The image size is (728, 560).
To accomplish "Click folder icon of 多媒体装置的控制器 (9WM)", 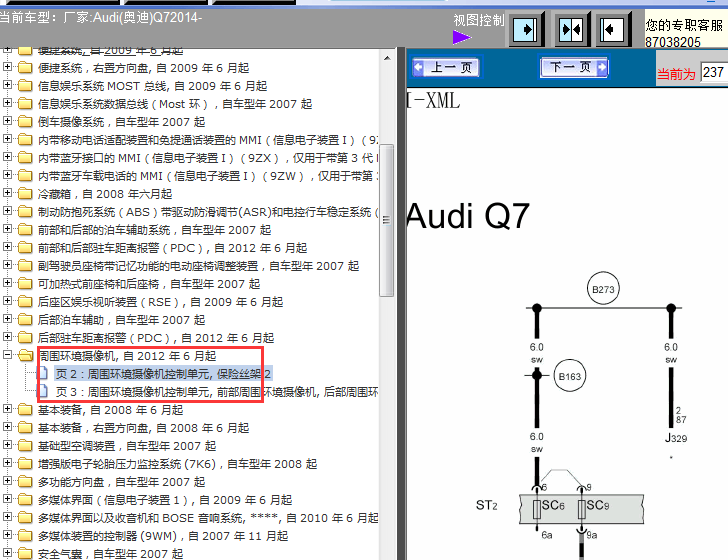I will click(x=25, y=536).
